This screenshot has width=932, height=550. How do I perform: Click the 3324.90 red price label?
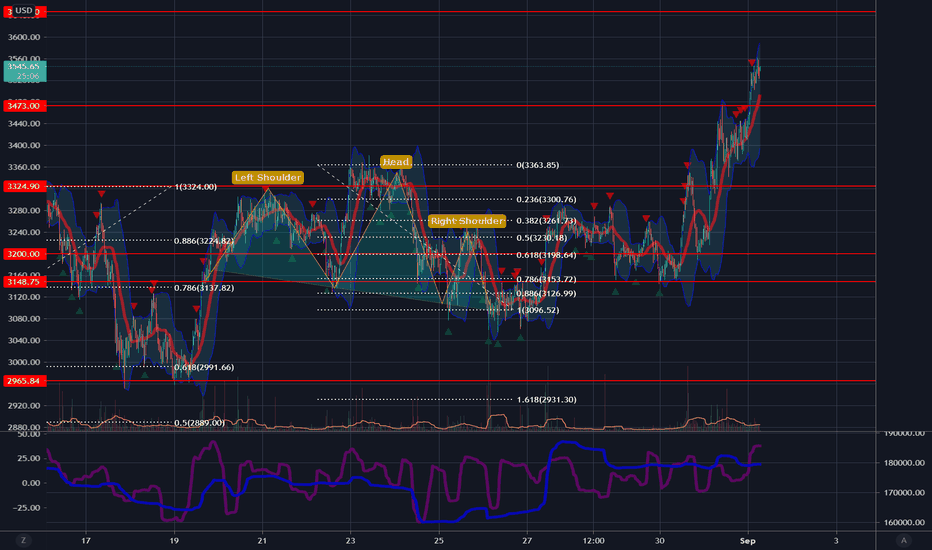tap(24, 187)
